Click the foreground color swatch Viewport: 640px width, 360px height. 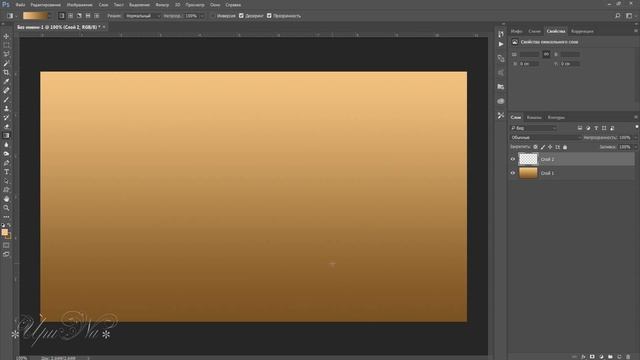click(4, 232)
